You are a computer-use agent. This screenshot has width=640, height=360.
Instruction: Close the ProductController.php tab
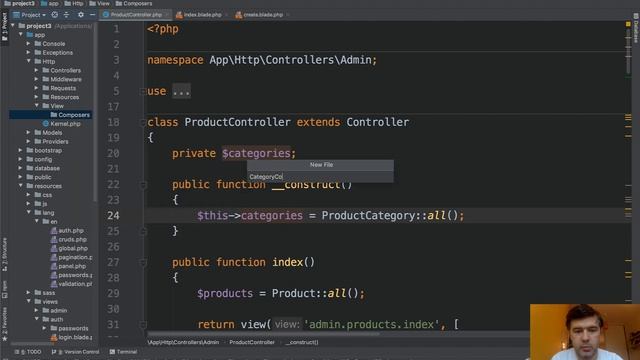pyautogui.click(x=167, y=15)
